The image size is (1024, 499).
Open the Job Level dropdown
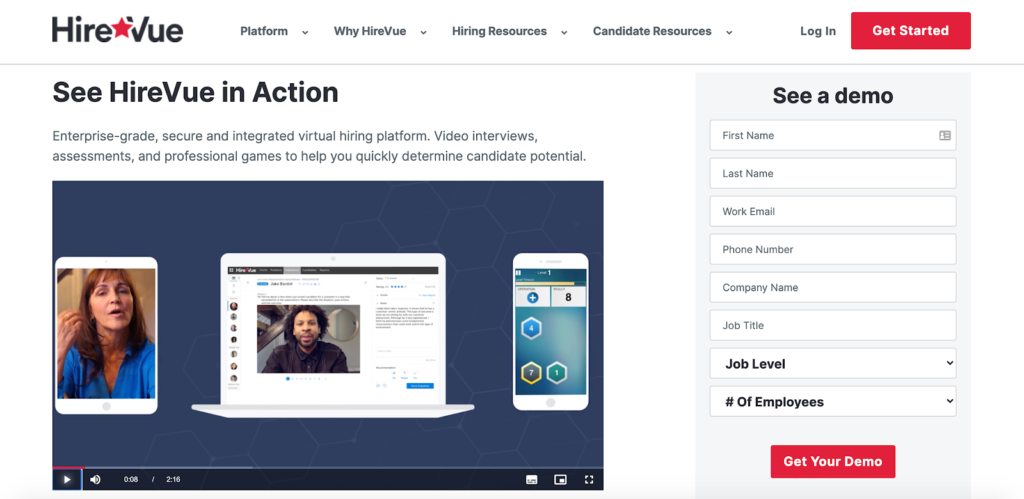(x=833, y=363)
